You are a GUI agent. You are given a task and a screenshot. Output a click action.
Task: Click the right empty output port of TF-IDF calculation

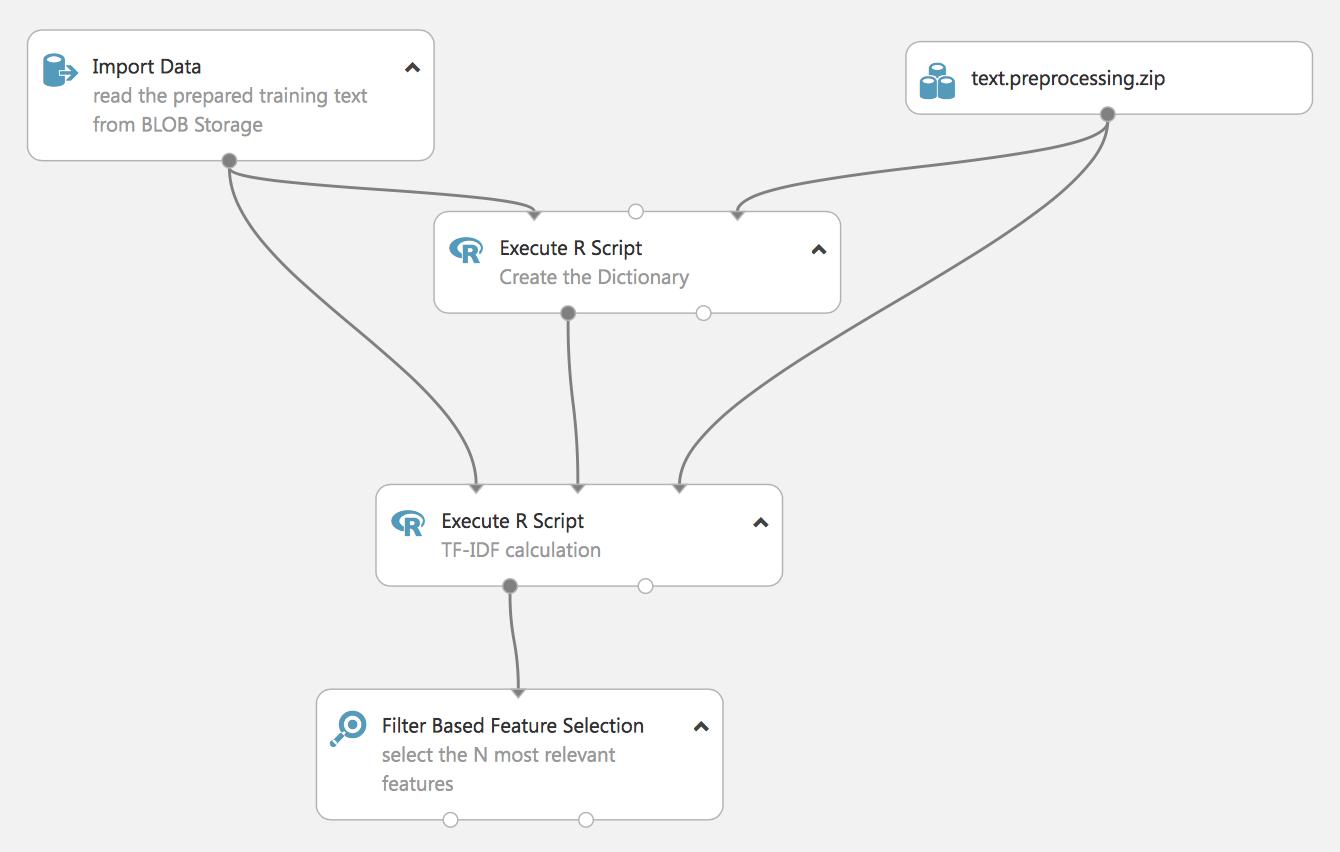[x=645, y=586]
